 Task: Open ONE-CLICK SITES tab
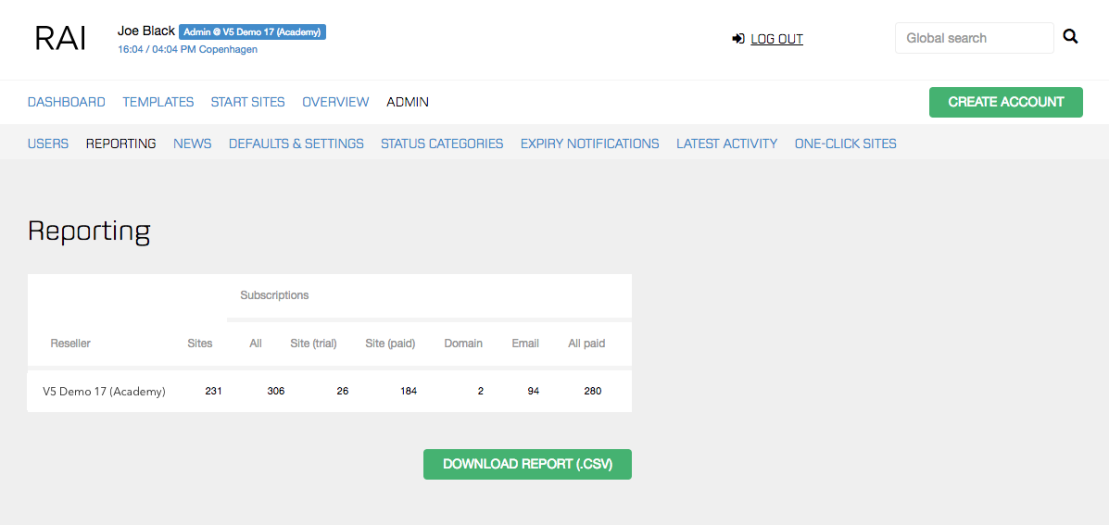pos(845,144)
